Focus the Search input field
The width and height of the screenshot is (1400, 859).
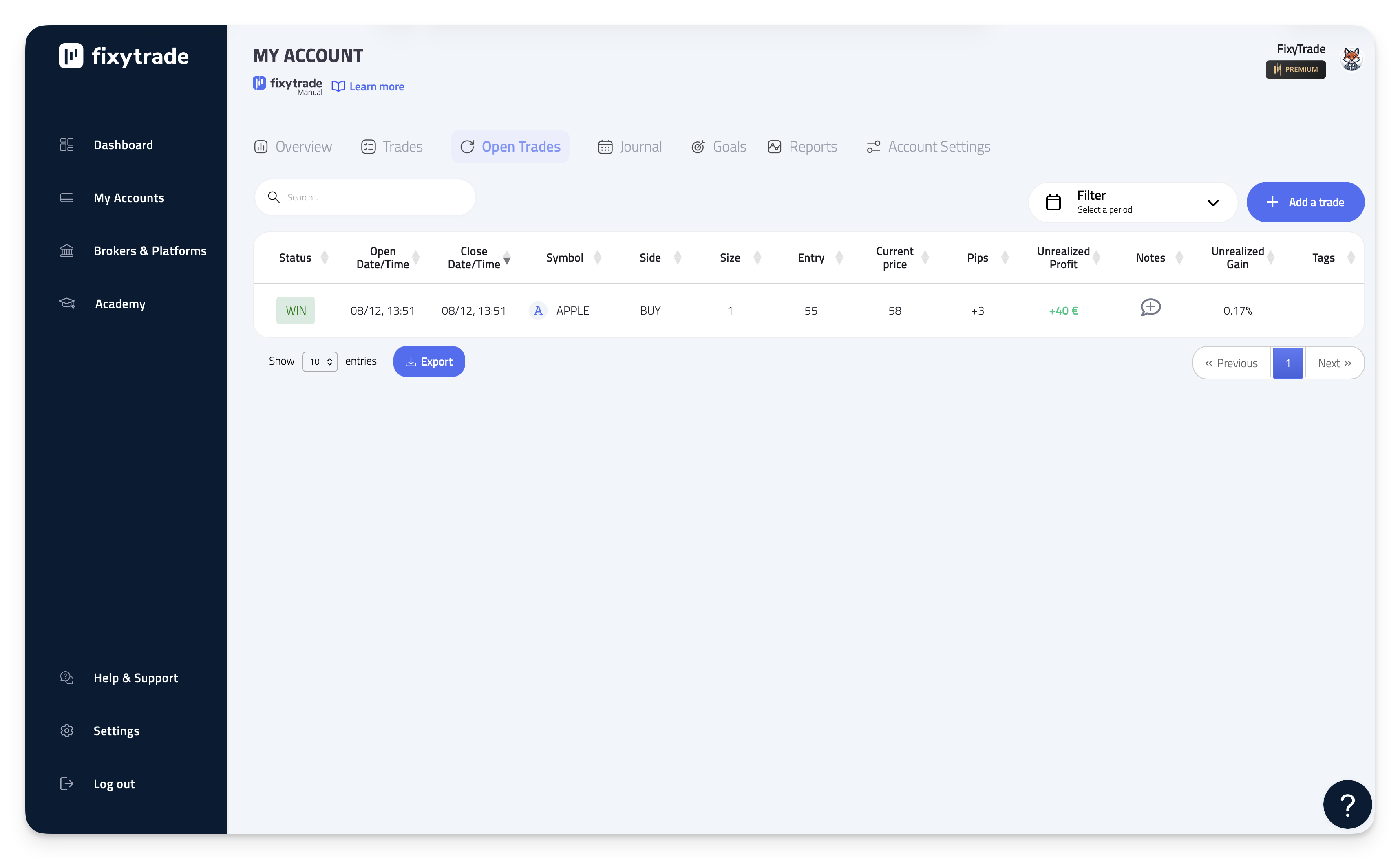tap(375, 197)
